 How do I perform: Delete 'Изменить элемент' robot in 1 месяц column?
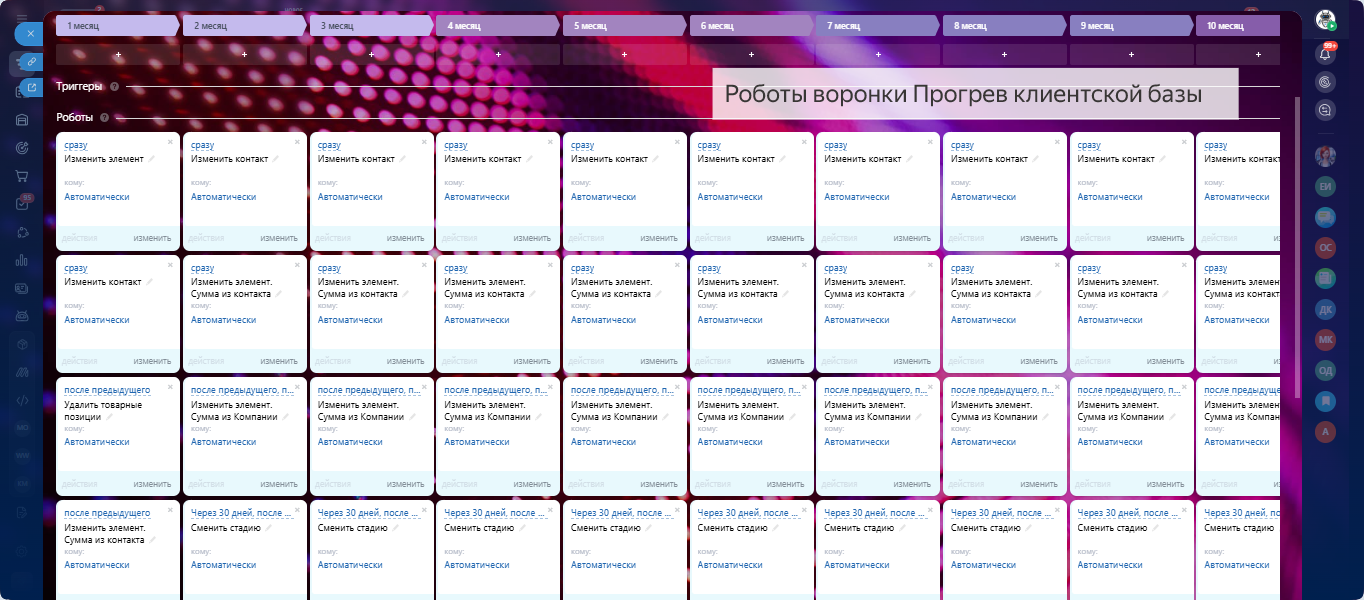click(170, 142)
